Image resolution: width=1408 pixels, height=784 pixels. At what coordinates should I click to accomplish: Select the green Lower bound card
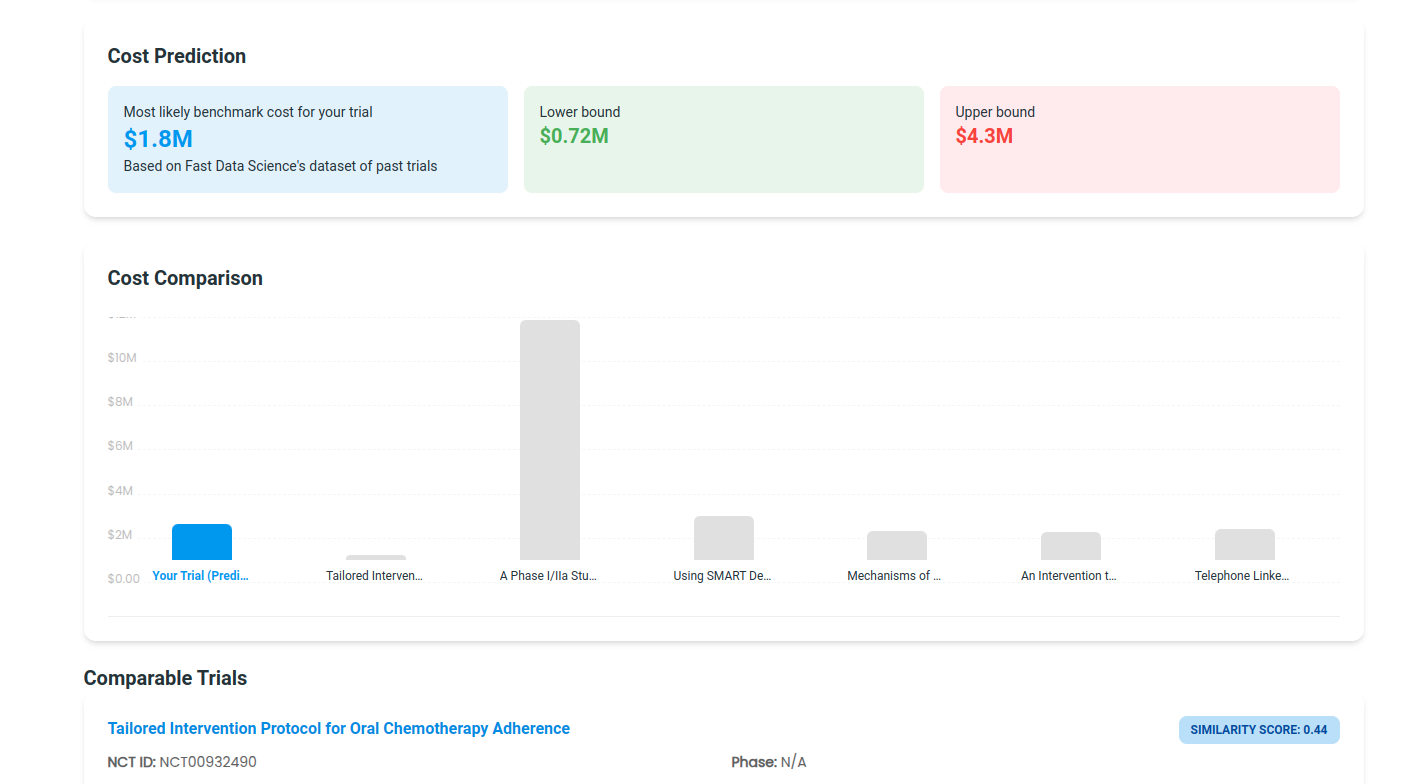coord(723,139)
